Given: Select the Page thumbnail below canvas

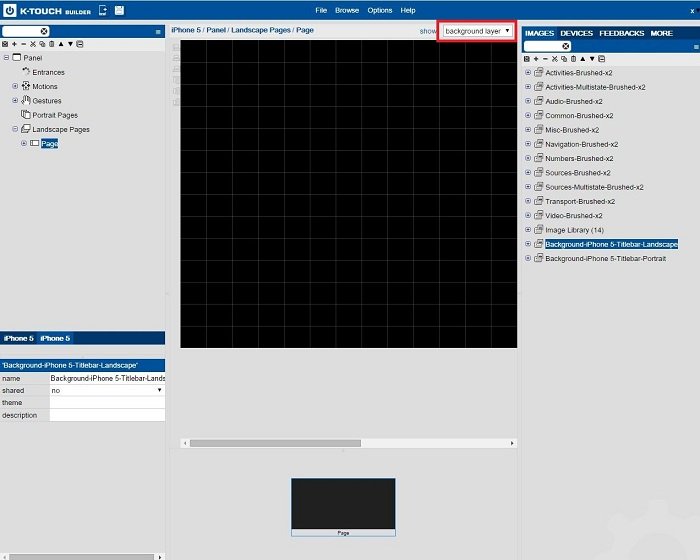Looking at the screenshot, I should 343,507.
